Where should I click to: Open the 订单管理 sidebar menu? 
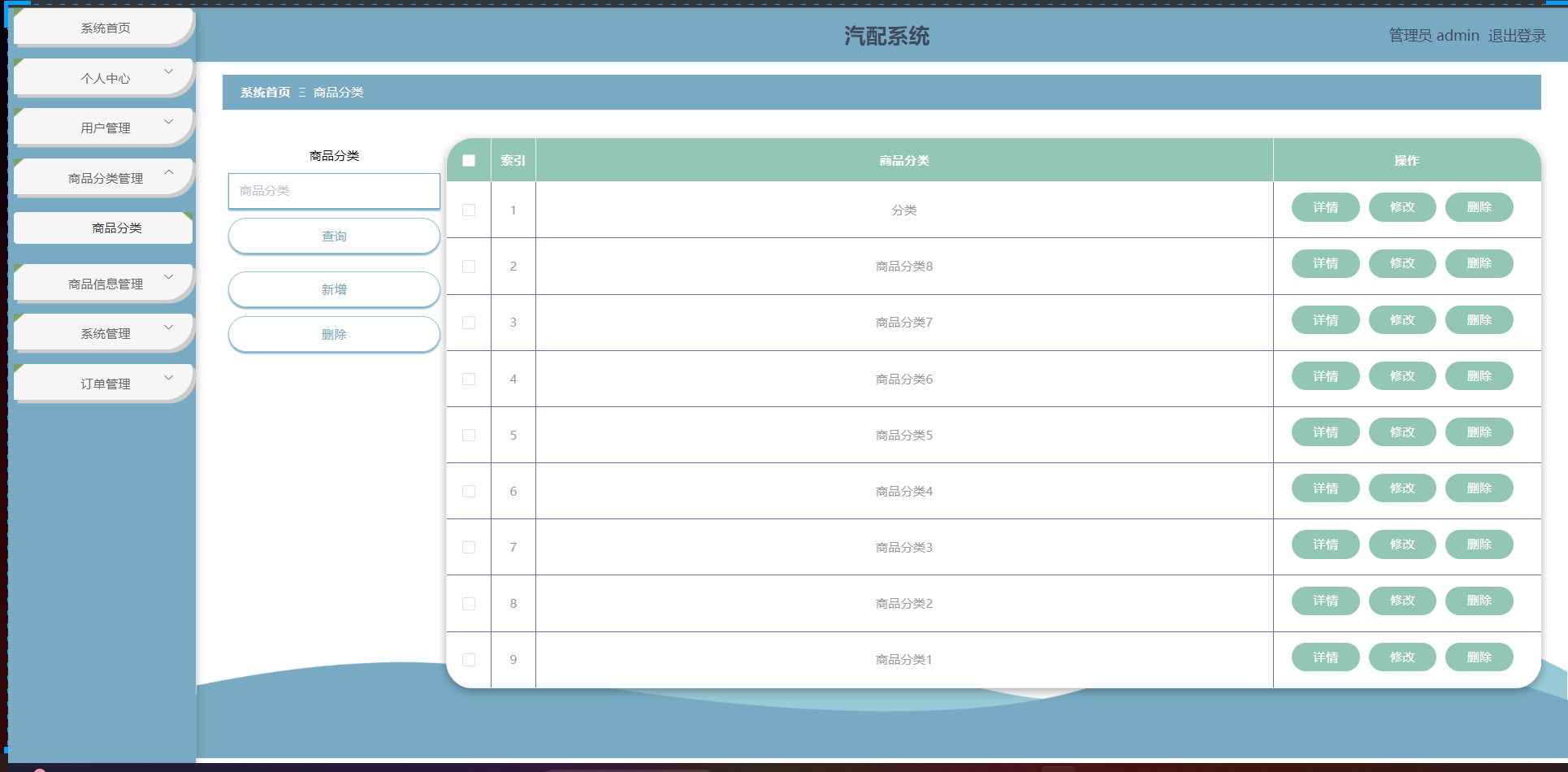(x=104, y=384)
